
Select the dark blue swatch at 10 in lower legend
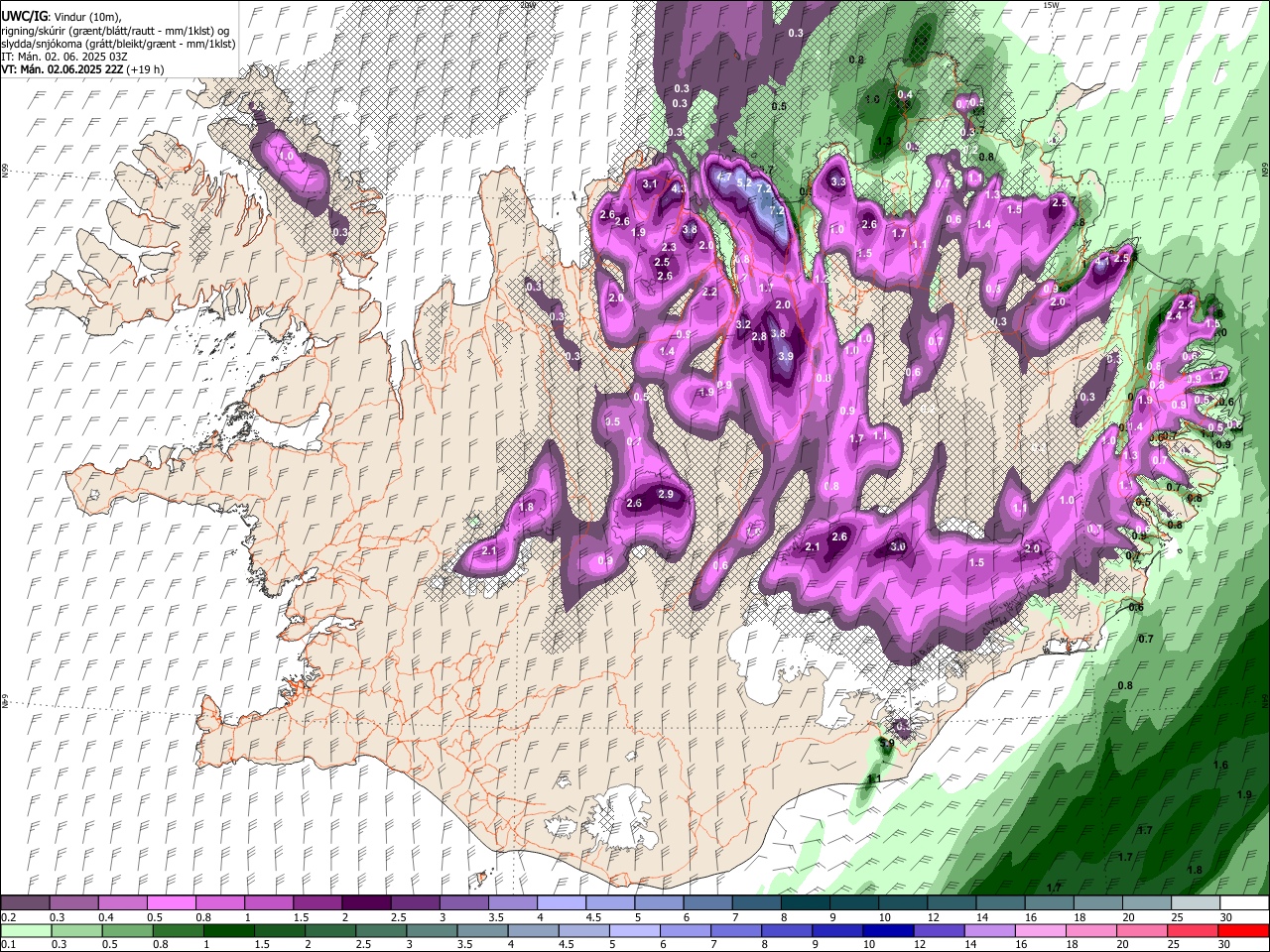tap(888, 930)
